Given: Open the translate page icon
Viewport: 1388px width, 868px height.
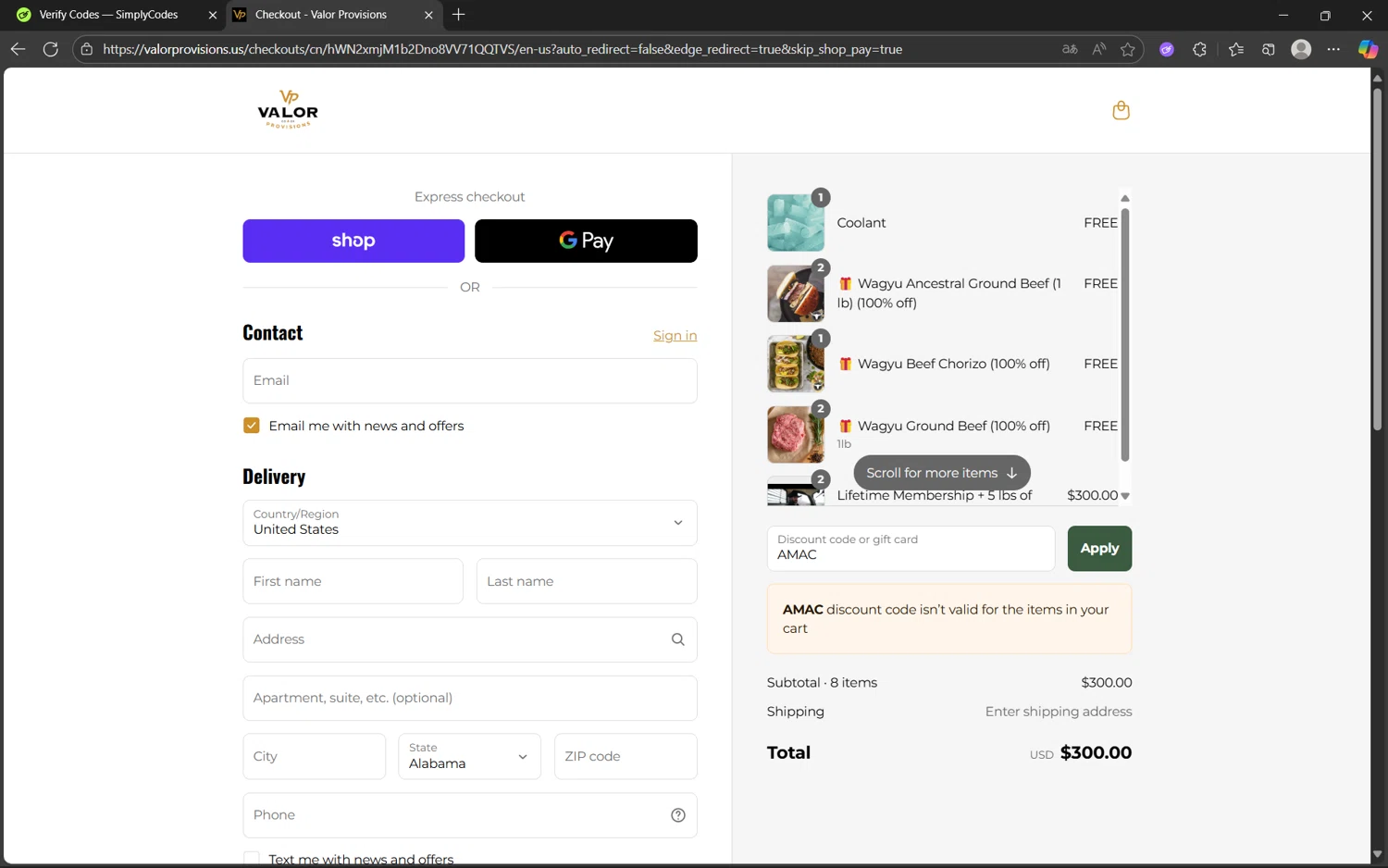Looking at the screenshot, I should pyautogui.click(x=1070, y=49).
